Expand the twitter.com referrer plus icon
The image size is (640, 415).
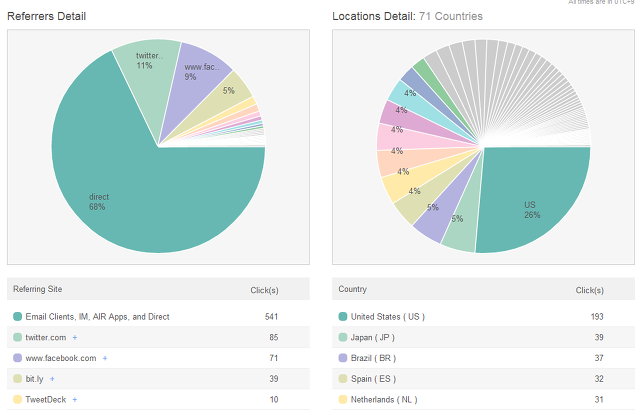pyautogui.click(x=74, y=338)
